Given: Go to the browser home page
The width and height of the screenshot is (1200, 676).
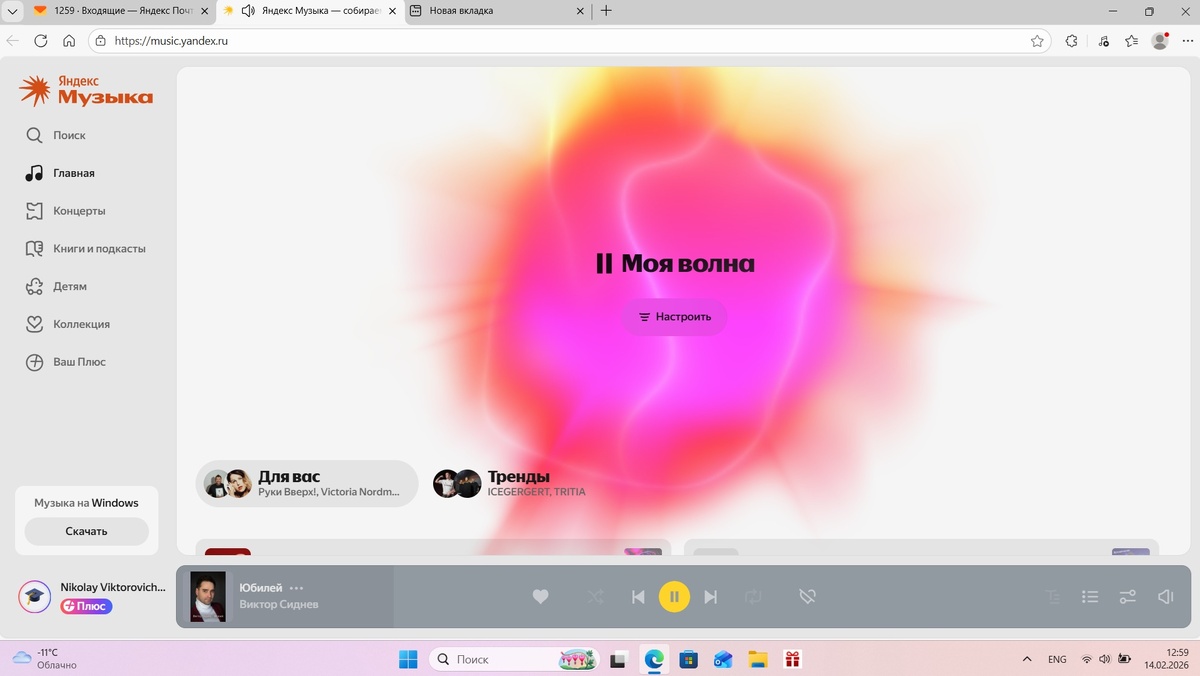Looking at the screenshot, I should pos(69,41).
